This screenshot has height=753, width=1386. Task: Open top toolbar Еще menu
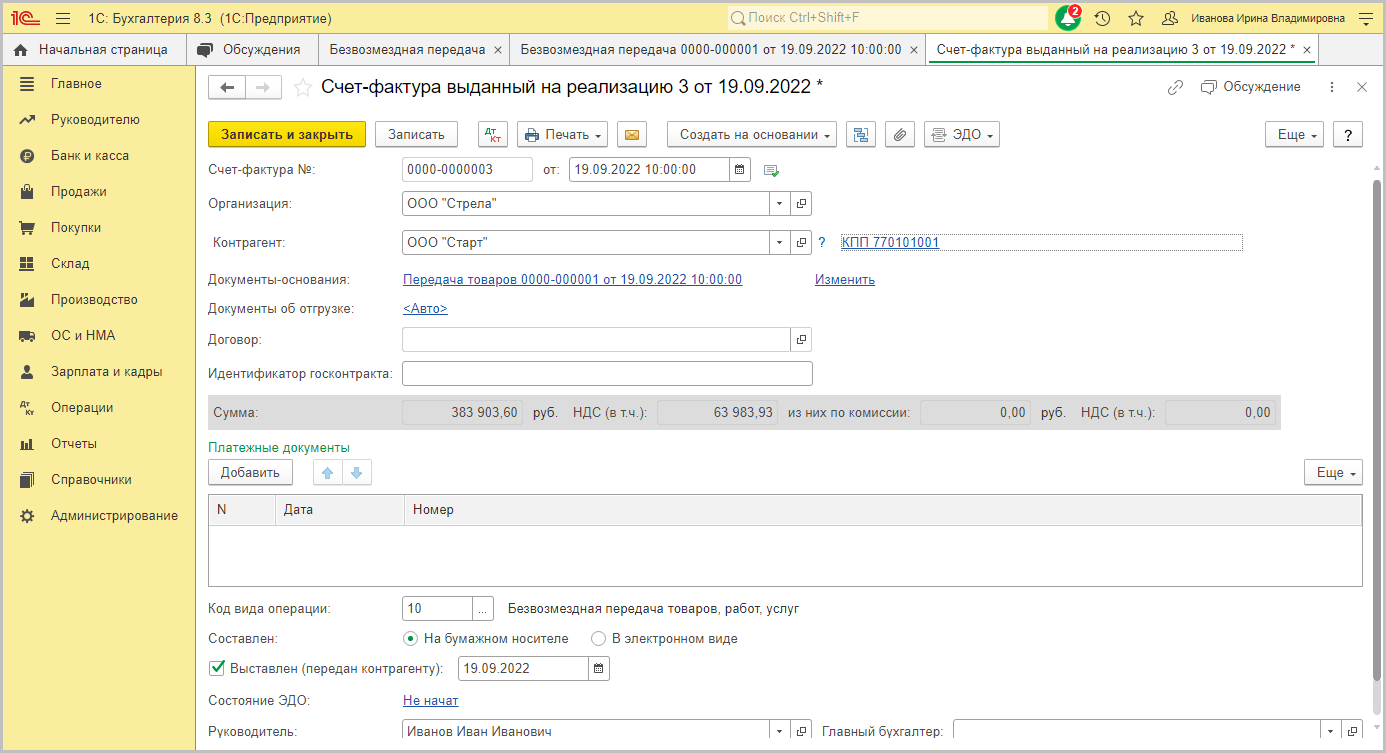1295,135
